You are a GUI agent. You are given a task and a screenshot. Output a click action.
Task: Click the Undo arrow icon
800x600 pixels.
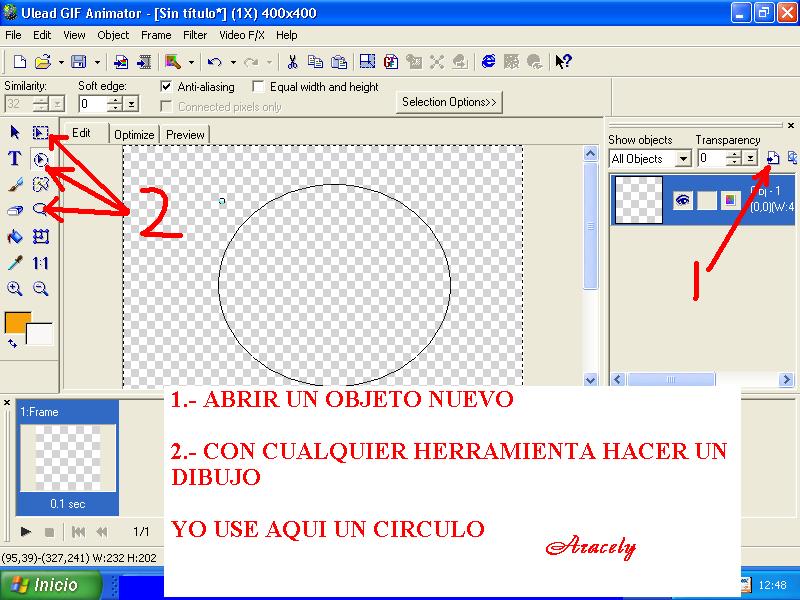pyautogui.click(x=214, y=62)
